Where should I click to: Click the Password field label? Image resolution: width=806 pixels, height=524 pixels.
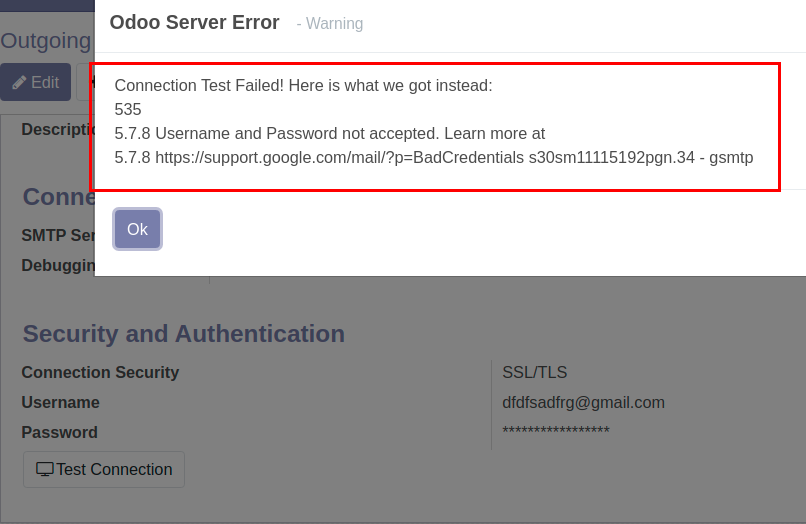(x=60, y=432)
